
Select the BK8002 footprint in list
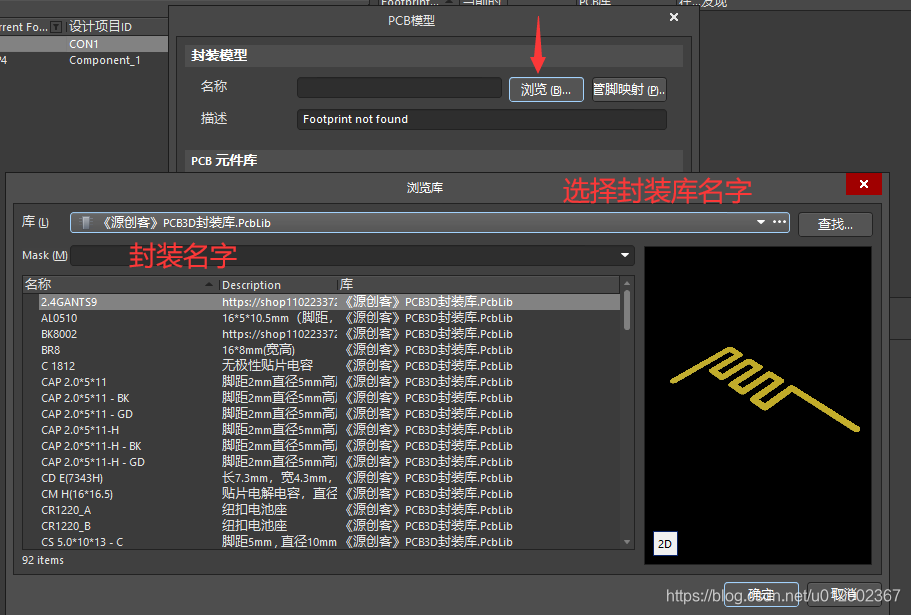click(59, 334)
